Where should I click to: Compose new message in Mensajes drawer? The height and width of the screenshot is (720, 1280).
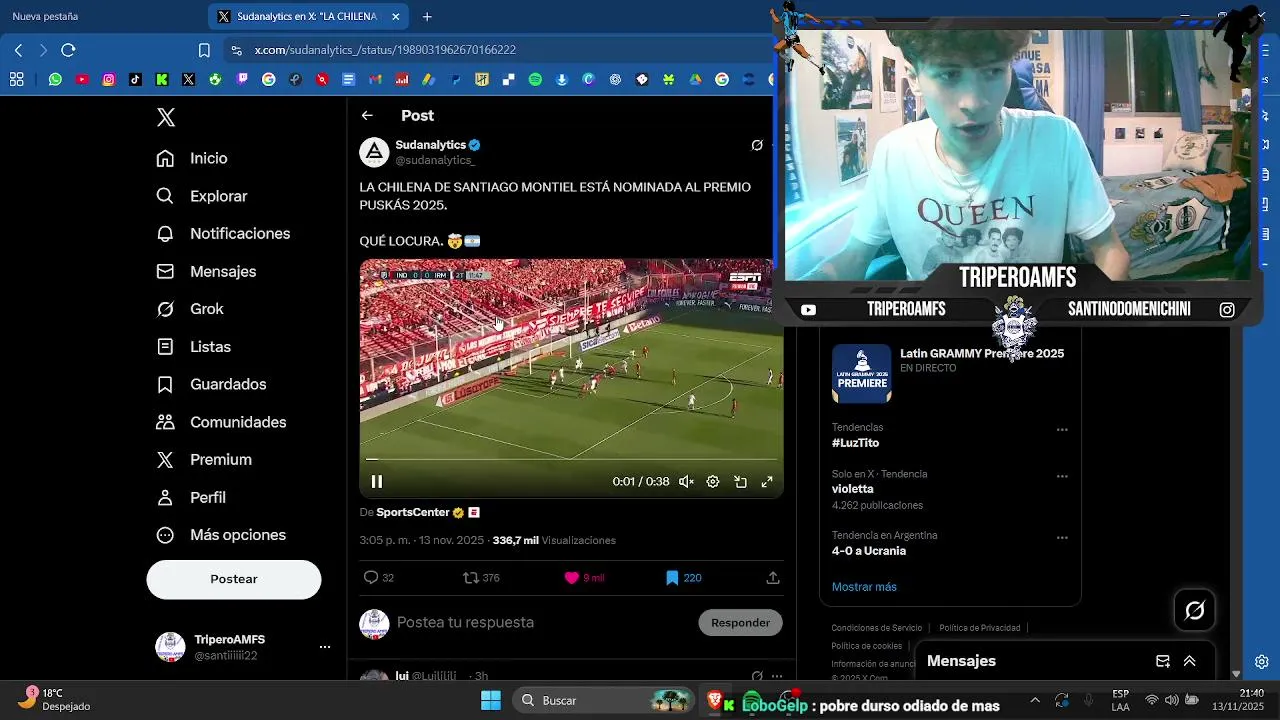point(1163,661)
